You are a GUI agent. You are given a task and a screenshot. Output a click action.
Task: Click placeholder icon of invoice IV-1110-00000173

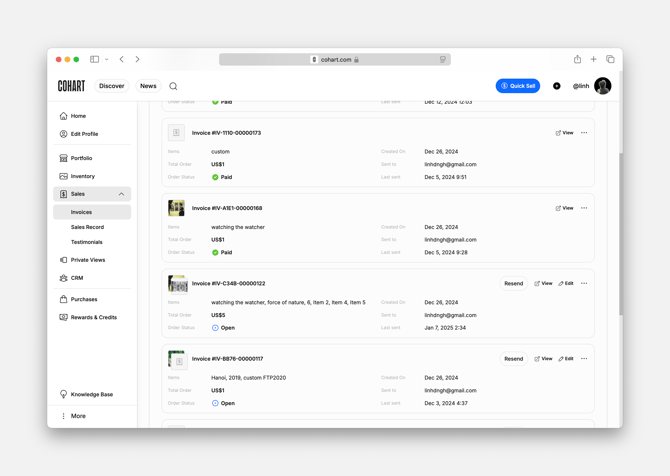(x=176, y=133)
